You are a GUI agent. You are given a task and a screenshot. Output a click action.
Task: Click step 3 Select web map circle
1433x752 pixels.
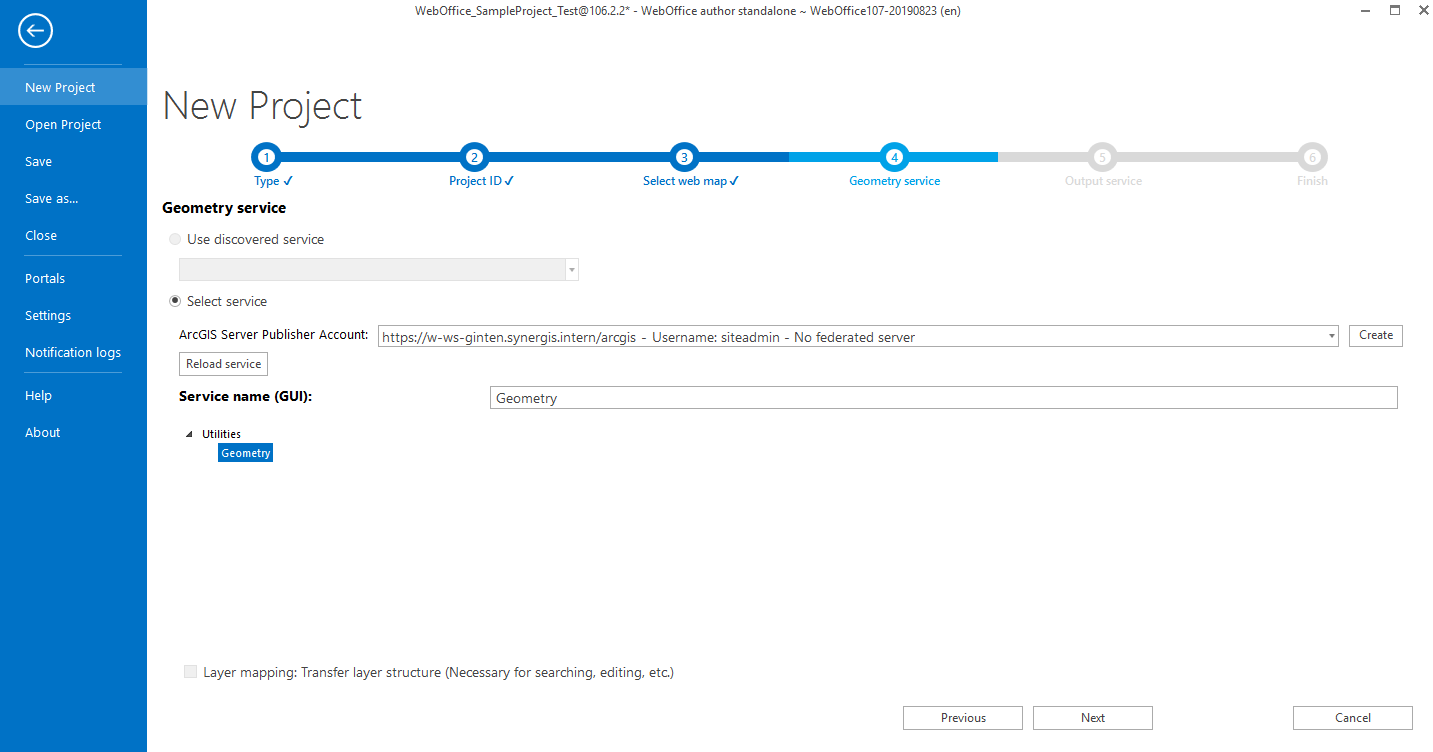684,157
